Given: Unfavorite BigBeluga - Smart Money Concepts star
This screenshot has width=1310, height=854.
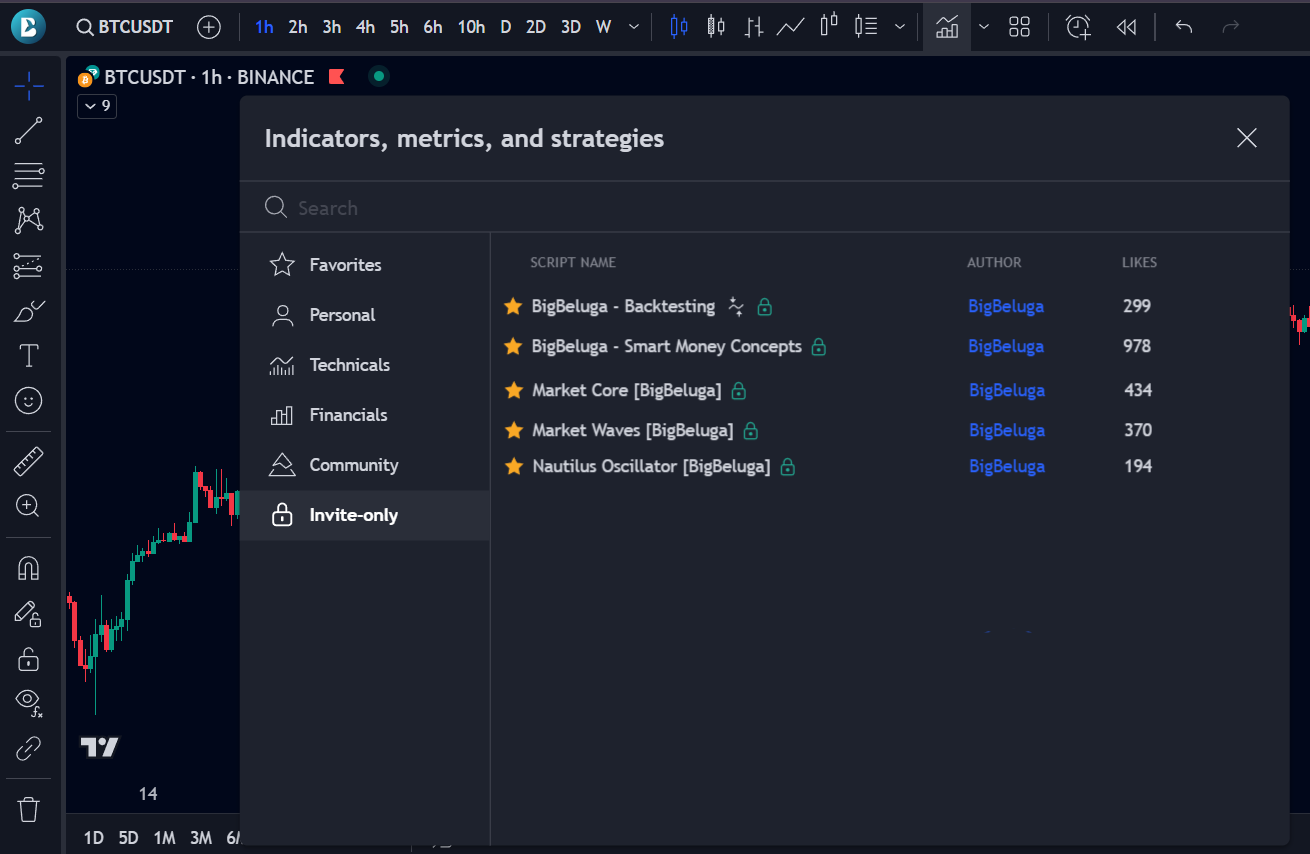Looking at the screenshot, I should tap(513, 346).
